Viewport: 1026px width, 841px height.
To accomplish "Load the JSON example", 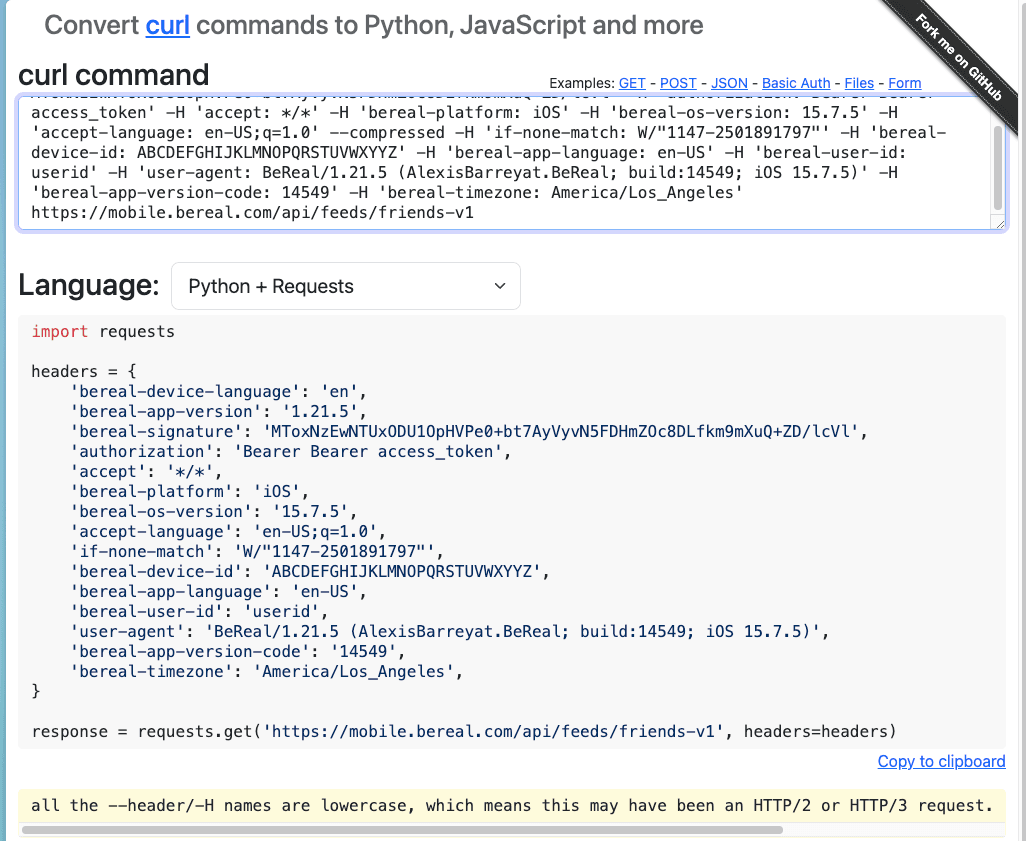I will pyautogui.click(x=729, y=83).
